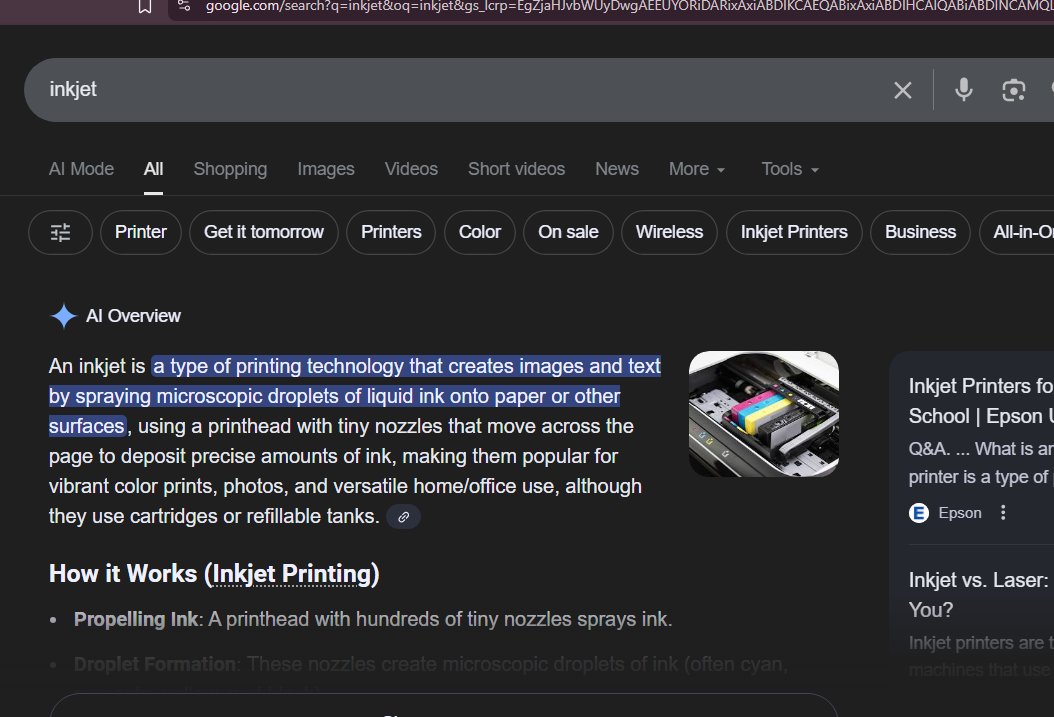1054x717 pixels.
Task: Go to the Videos tab
Action: (x=411, y=169)
